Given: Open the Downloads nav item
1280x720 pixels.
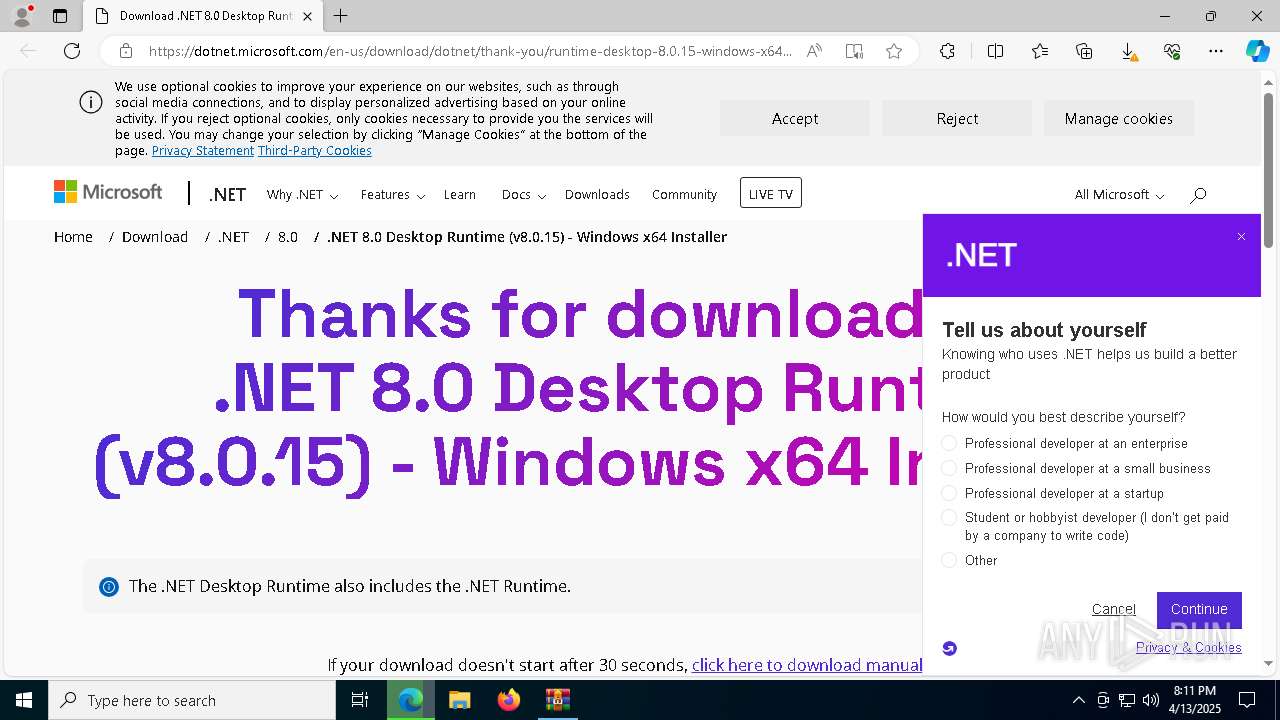Looking at the screenshot, I should tap(597, 195).
